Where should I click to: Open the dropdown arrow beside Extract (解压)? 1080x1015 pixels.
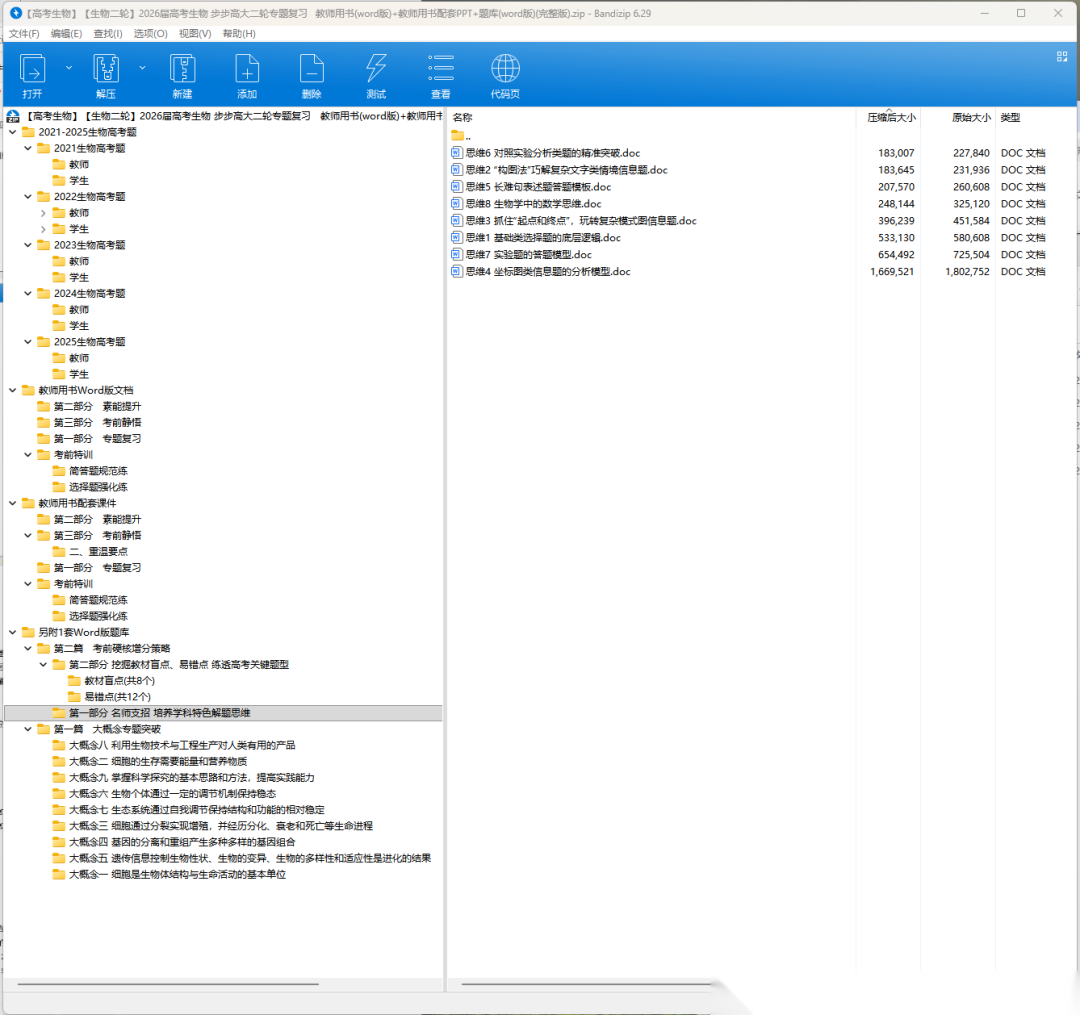point(142,67)
